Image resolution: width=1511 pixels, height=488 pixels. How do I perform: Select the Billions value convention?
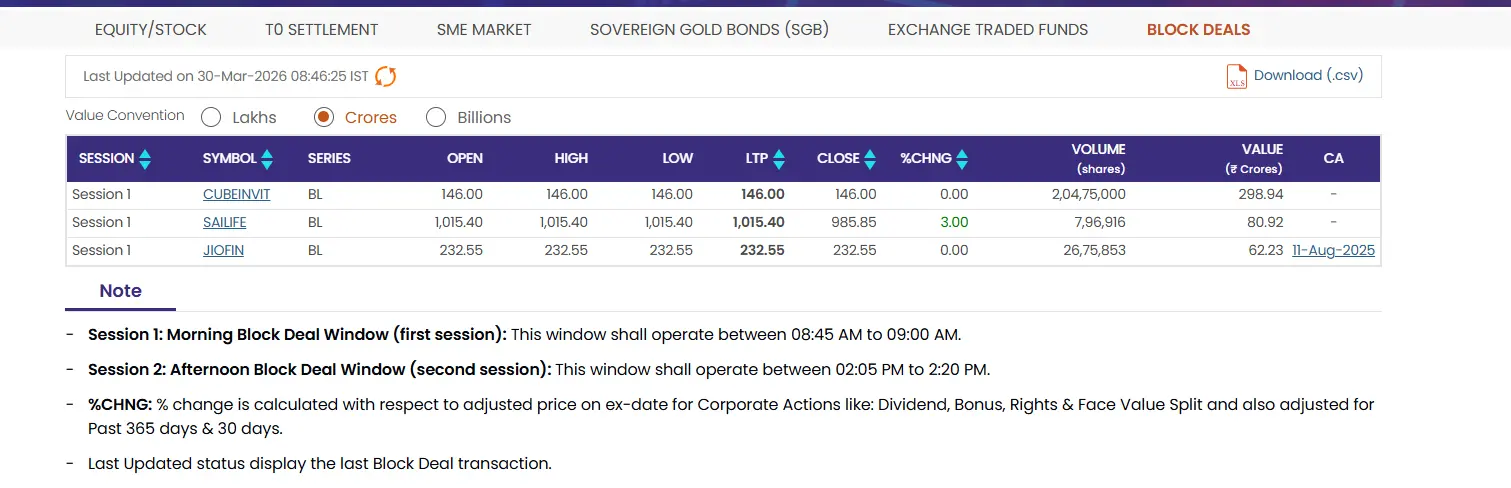tap(436, 117)
